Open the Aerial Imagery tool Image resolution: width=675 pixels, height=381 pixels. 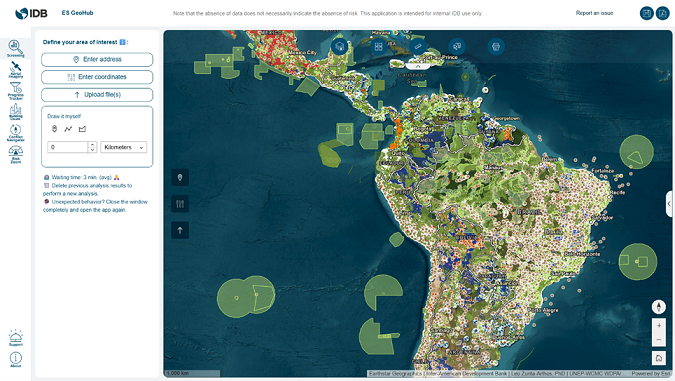[x=15, y=69]
